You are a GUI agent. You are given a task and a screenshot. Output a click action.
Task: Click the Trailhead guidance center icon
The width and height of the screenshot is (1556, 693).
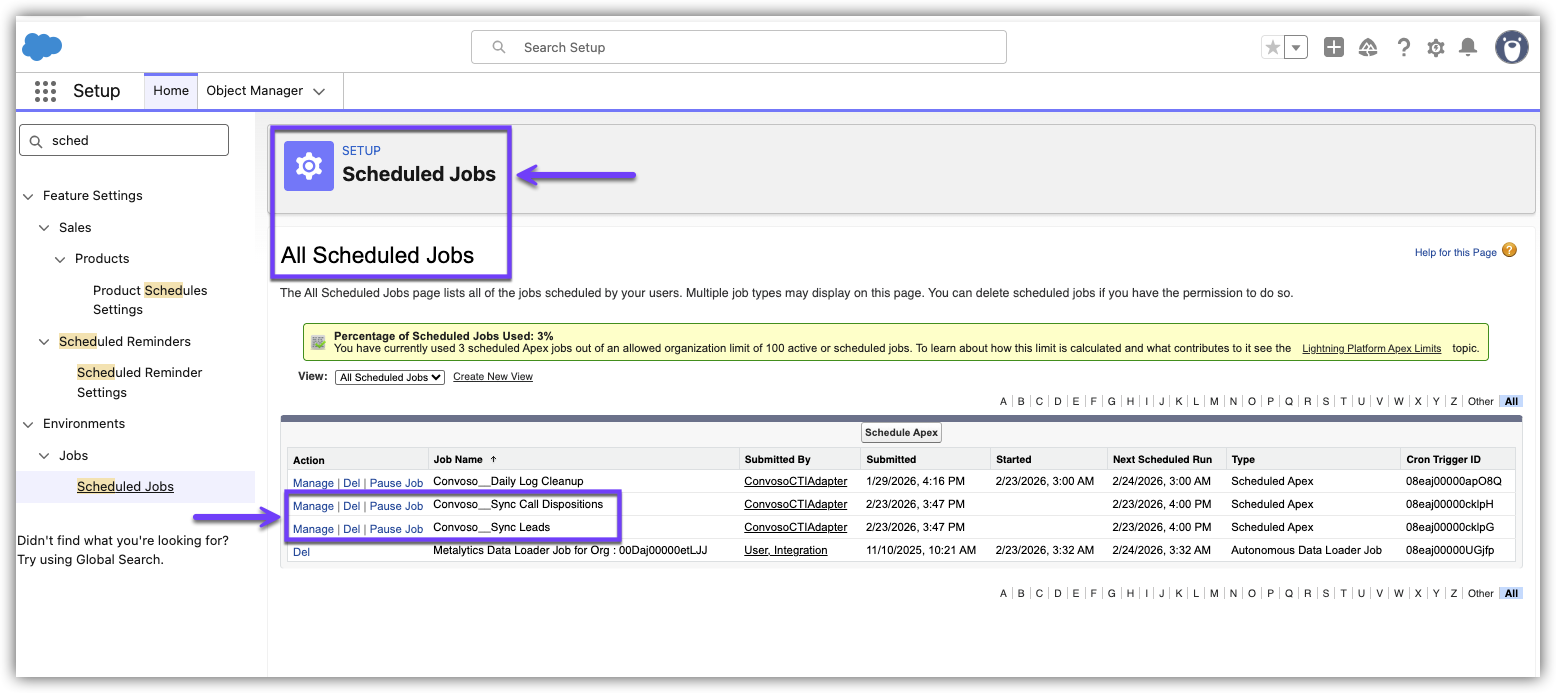pyautogui.click(x=1368, y=47)
